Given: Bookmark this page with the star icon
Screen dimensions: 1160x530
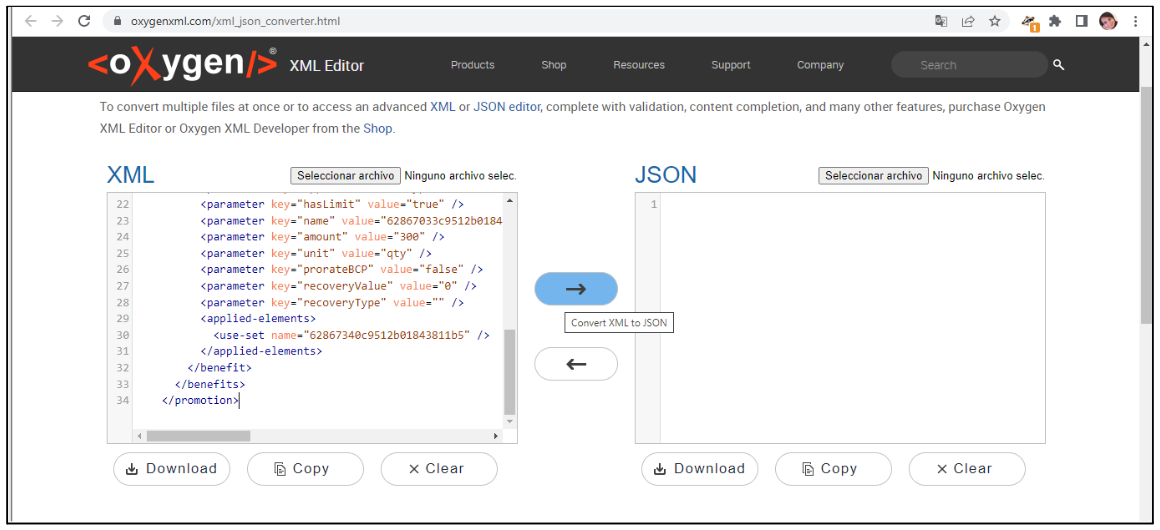Looking at the screenshot, I should click(x=995, y=21).
